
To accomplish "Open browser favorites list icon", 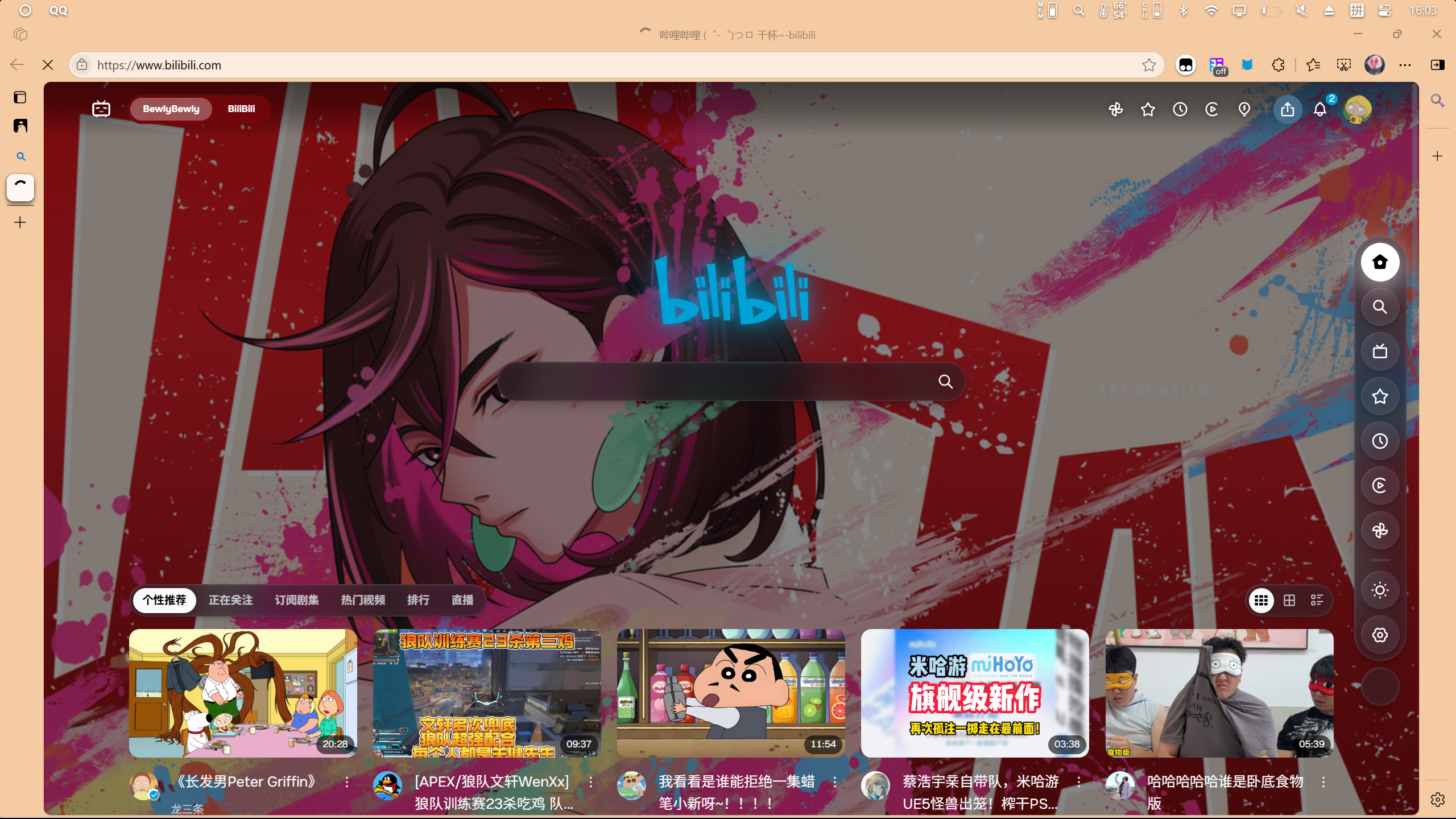I will point(1313,65).
